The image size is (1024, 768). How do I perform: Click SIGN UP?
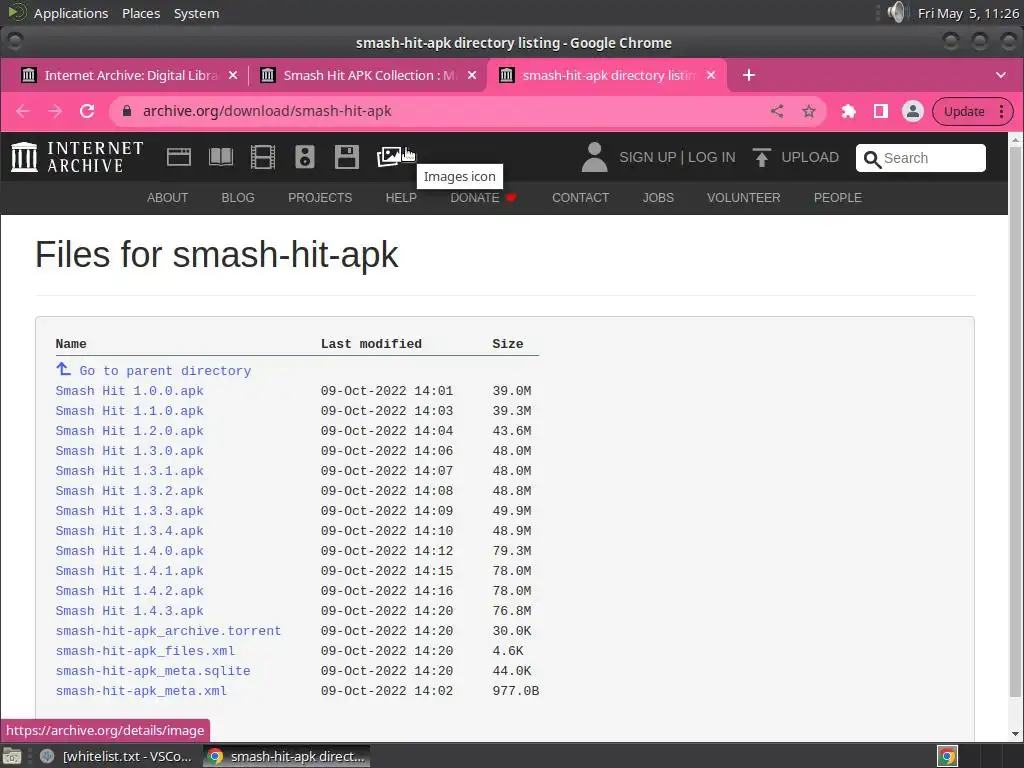coord(647,157)
